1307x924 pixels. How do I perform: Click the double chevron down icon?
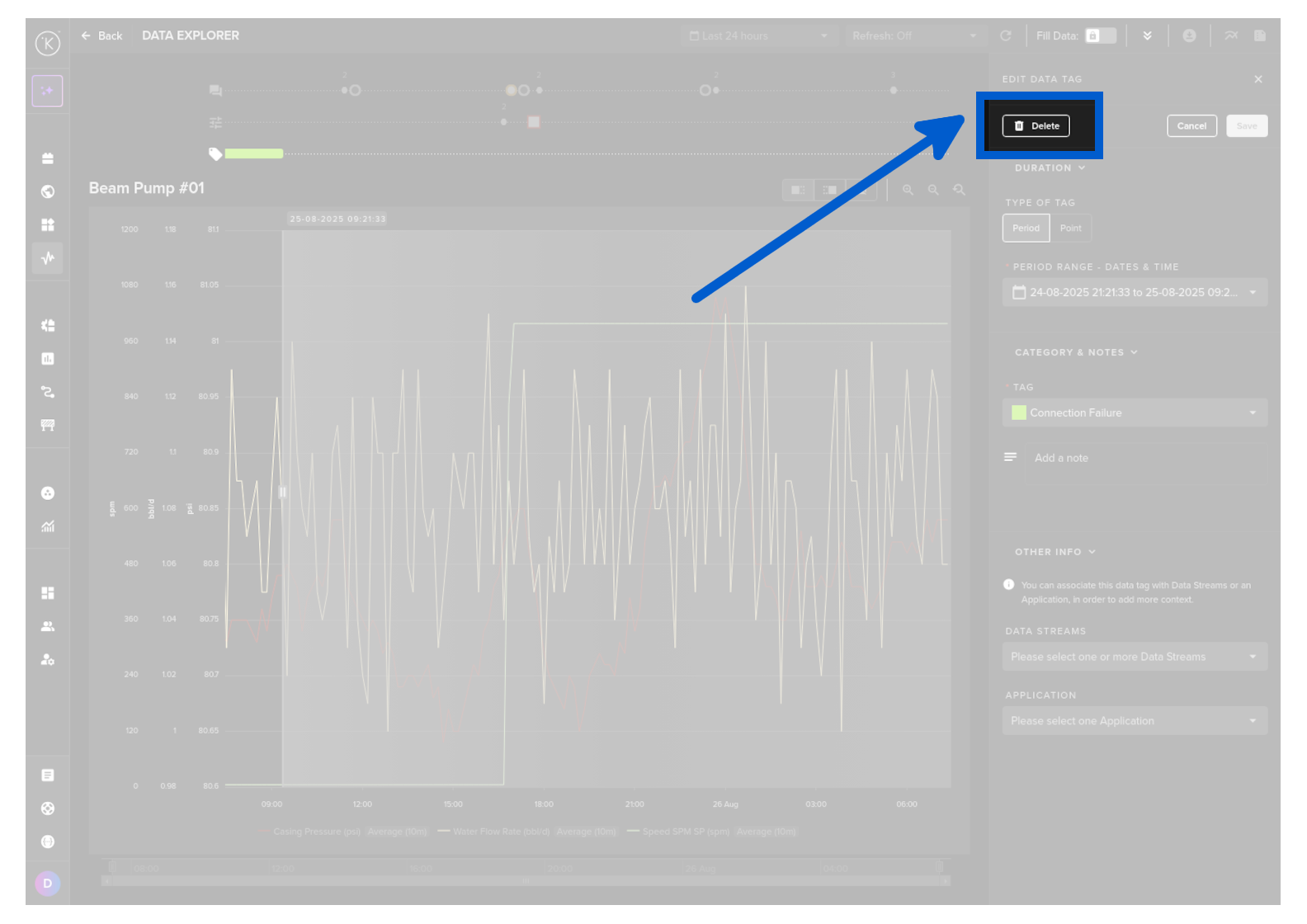pyautogui.click(x=1147, y=35)
